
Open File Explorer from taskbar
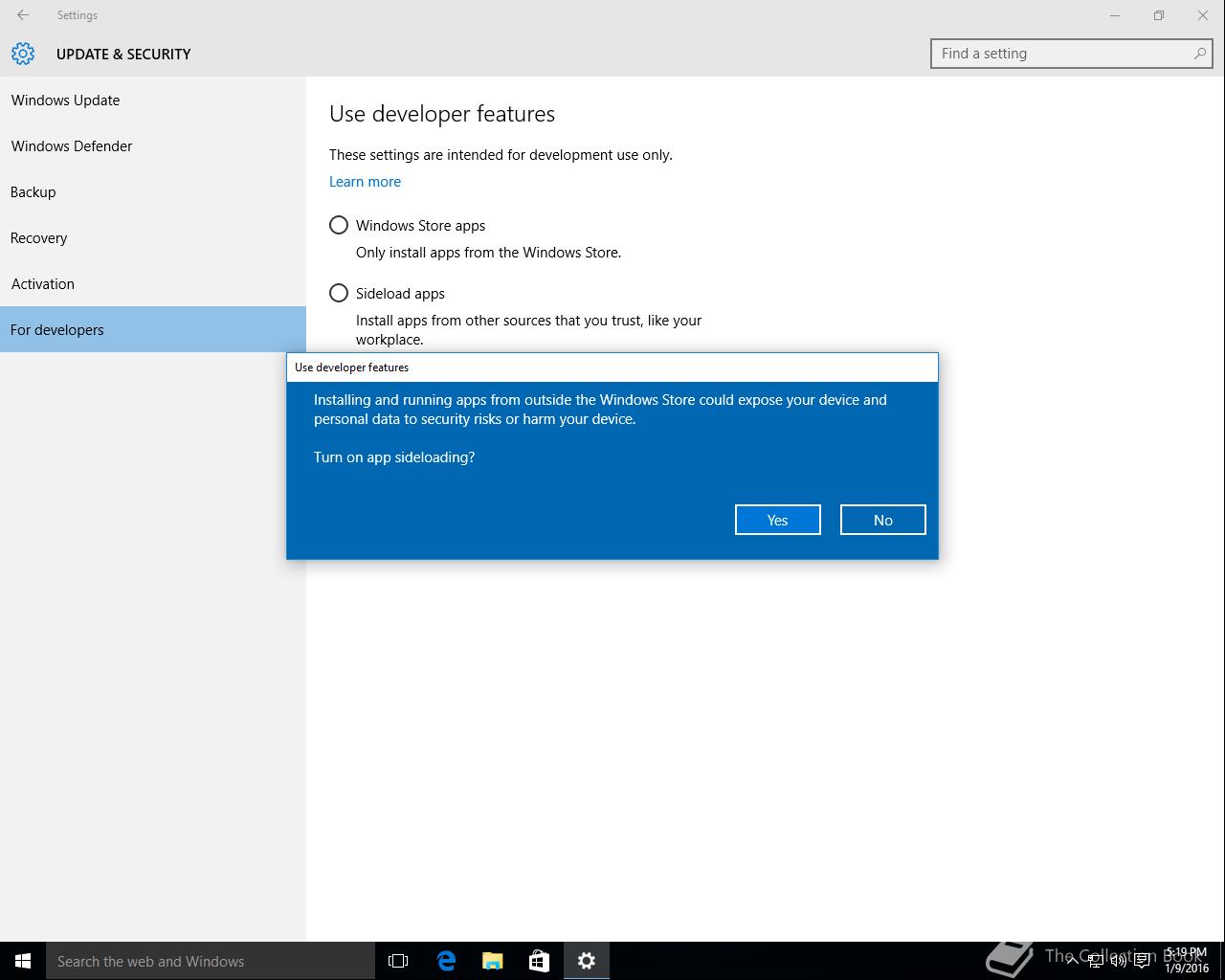(493, 961)
